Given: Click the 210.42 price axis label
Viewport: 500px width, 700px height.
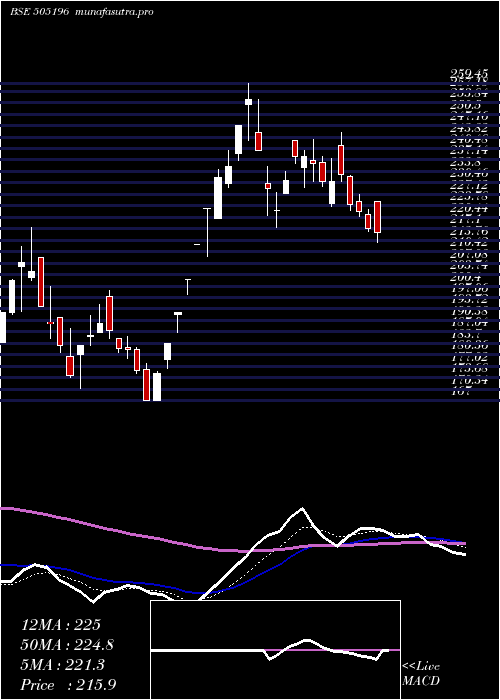Looking at the screenshot, I should click(469, 243).
